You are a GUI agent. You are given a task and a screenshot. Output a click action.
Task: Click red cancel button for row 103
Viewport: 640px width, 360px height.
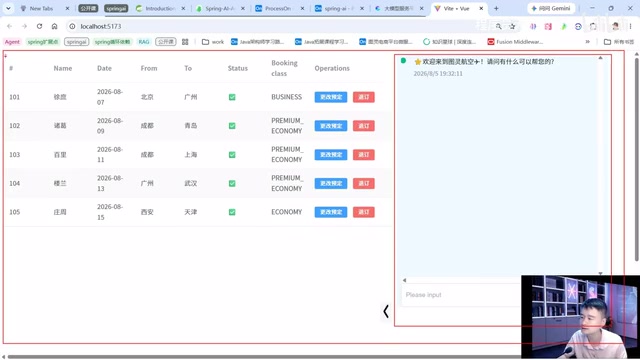pos(363,155)
